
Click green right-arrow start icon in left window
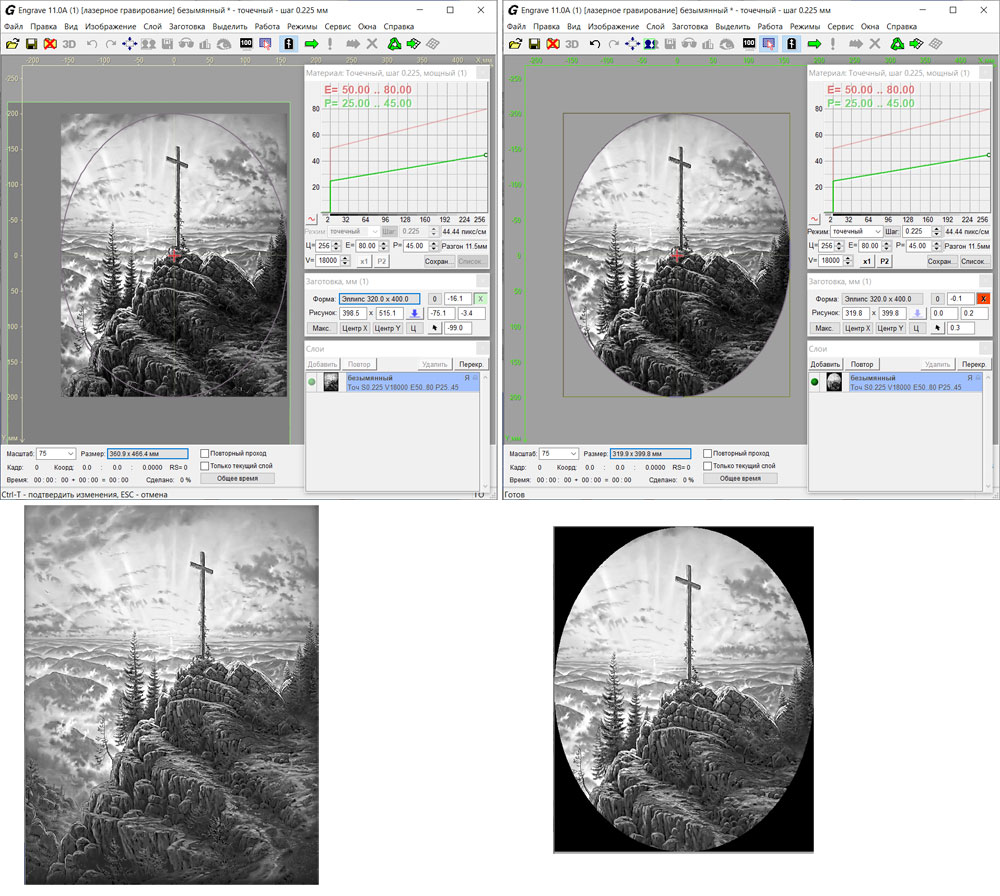point(311,44)
